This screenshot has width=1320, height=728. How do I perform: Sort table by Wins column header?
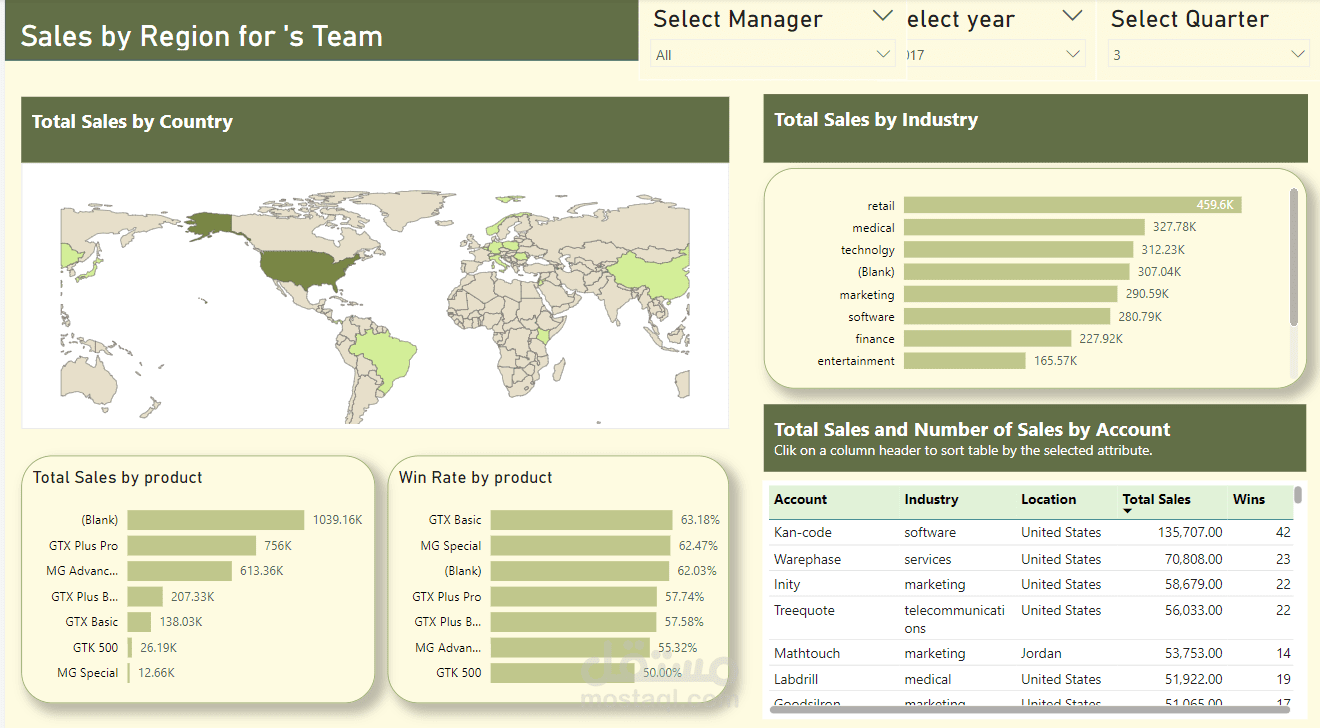point(1249,499)
